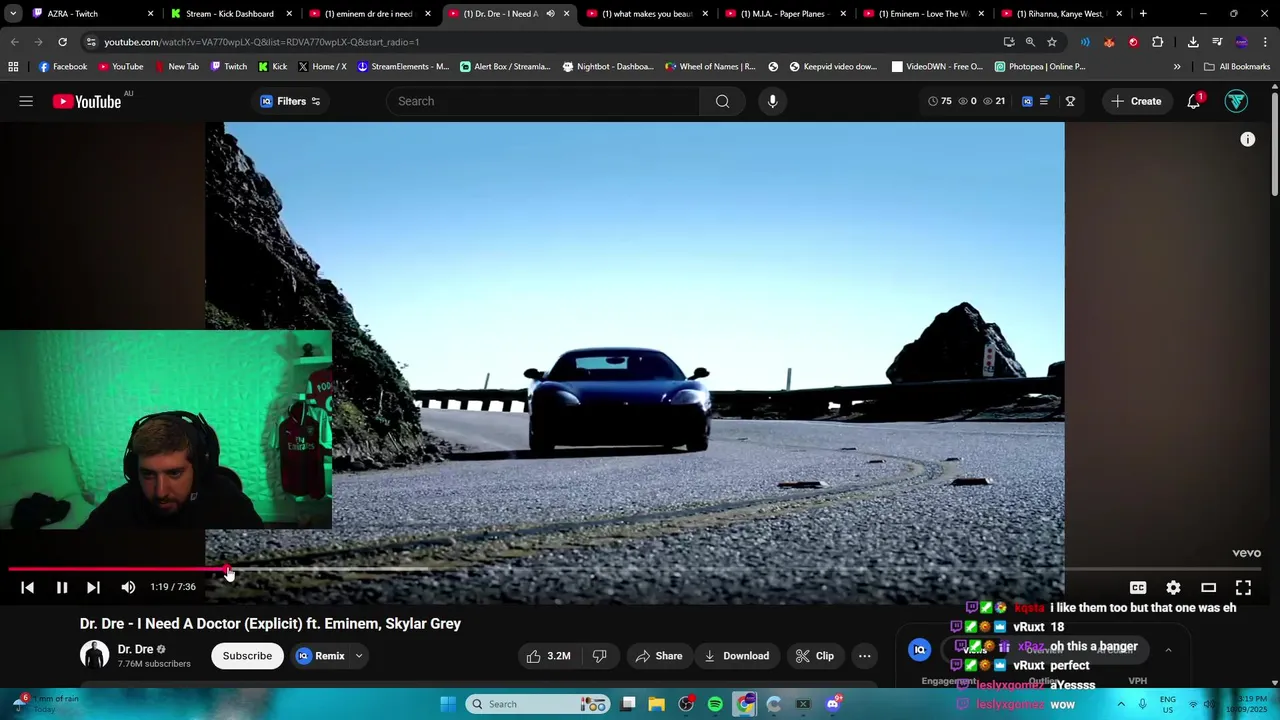Screen dimensions: 1280x720
Task: Open Spotify from the taskbar
Action: tap(715, 704)
